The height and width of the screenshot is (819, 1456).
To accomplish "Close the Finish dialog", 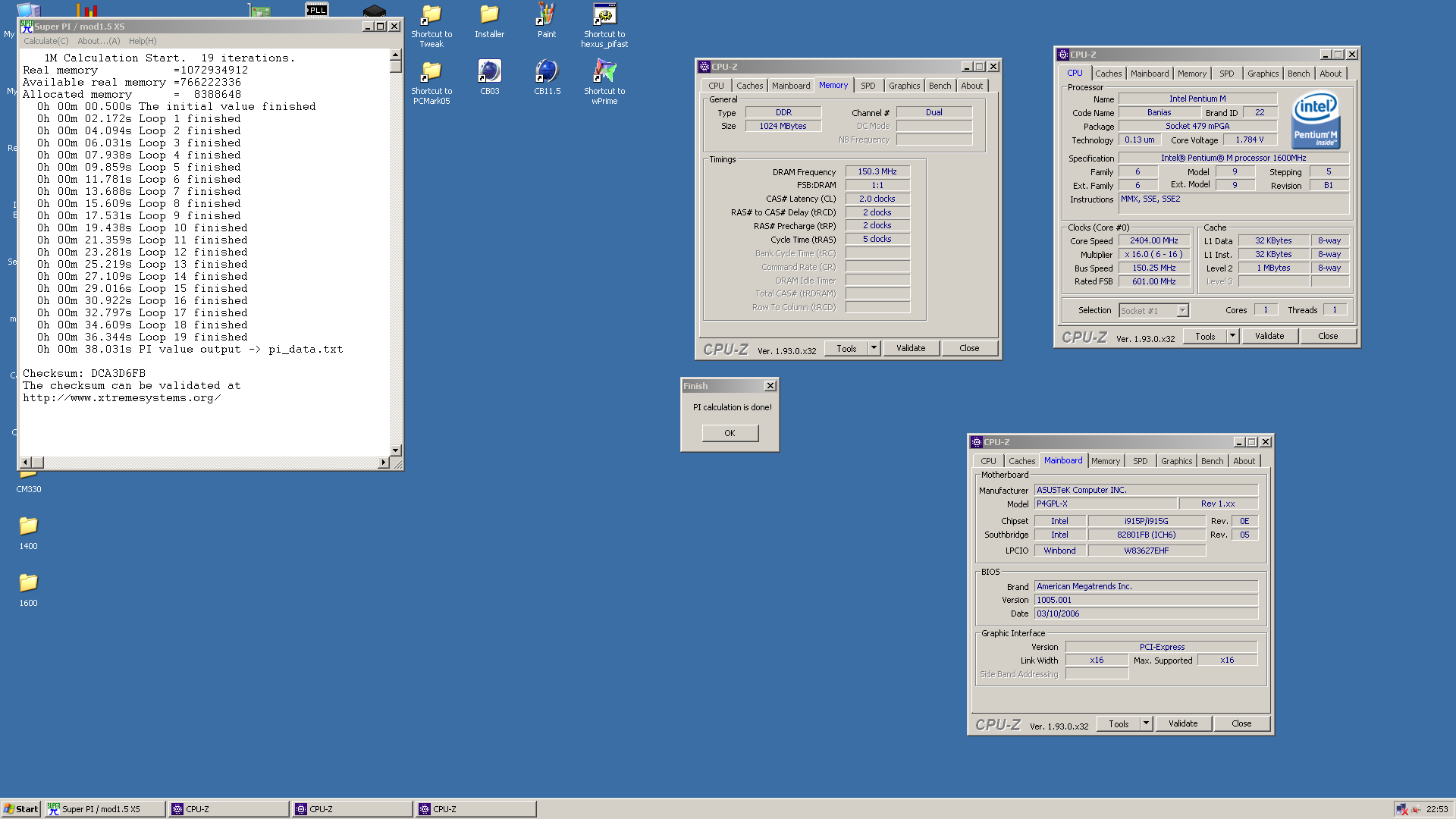I will (x=770, y=386).
